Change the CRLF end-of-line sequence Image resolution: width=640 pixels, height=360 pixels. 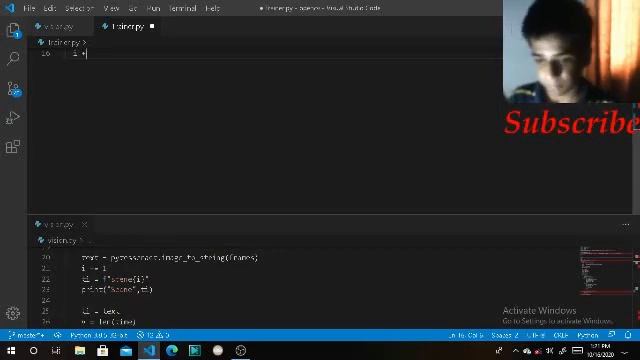pos(560,335)
